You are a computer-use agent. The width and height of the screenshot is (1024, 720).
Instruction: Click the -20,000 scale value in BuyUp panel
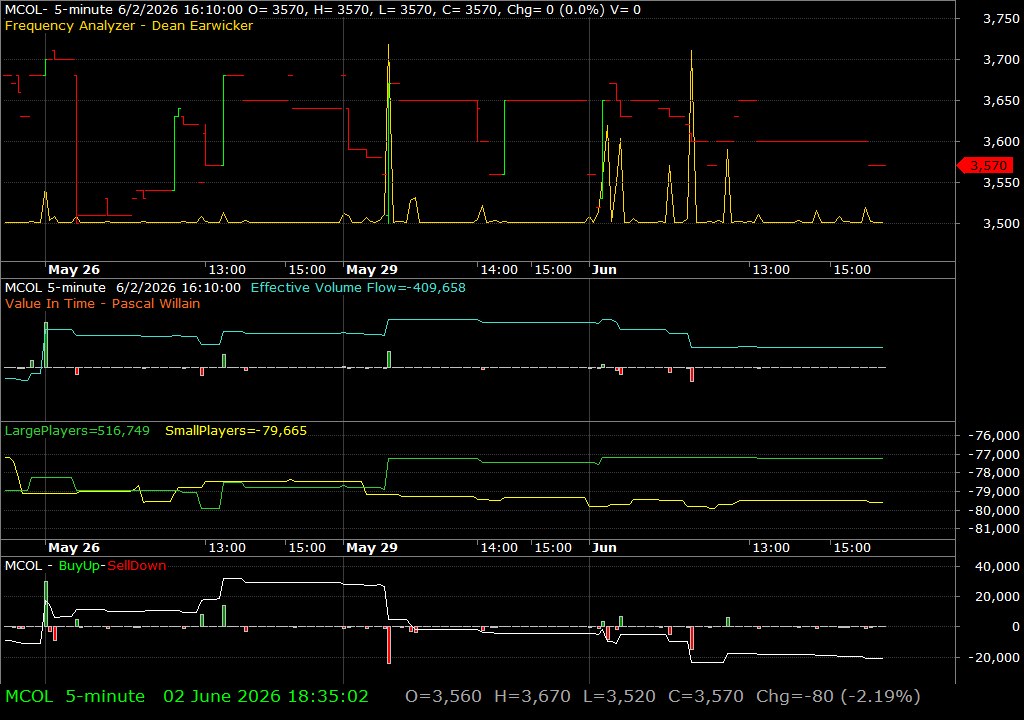tap(993, 657)
